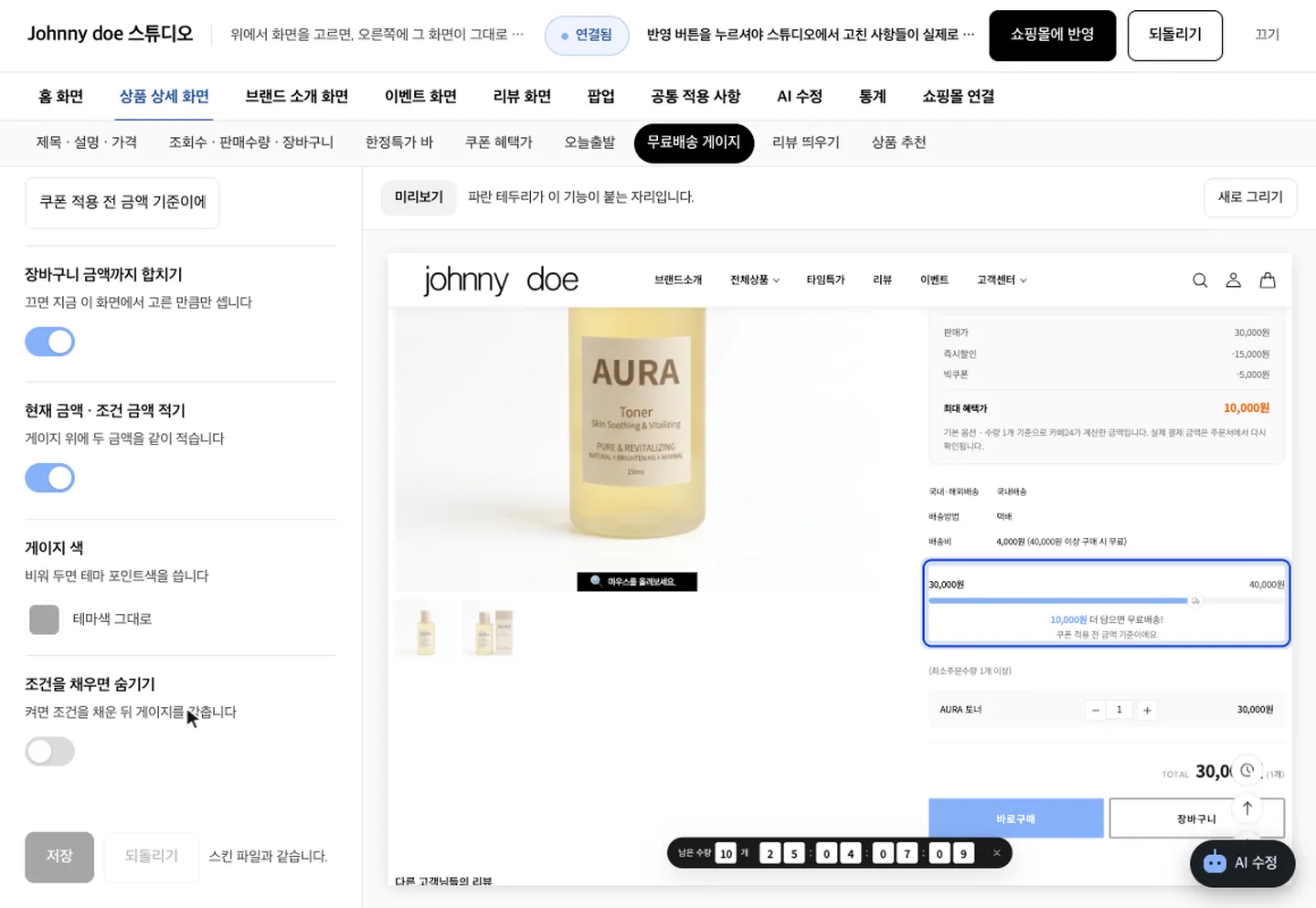Select 무료배송 게이지 sub-tab
The width and height of the screenshot is (1316, 908).
(694, 143)
